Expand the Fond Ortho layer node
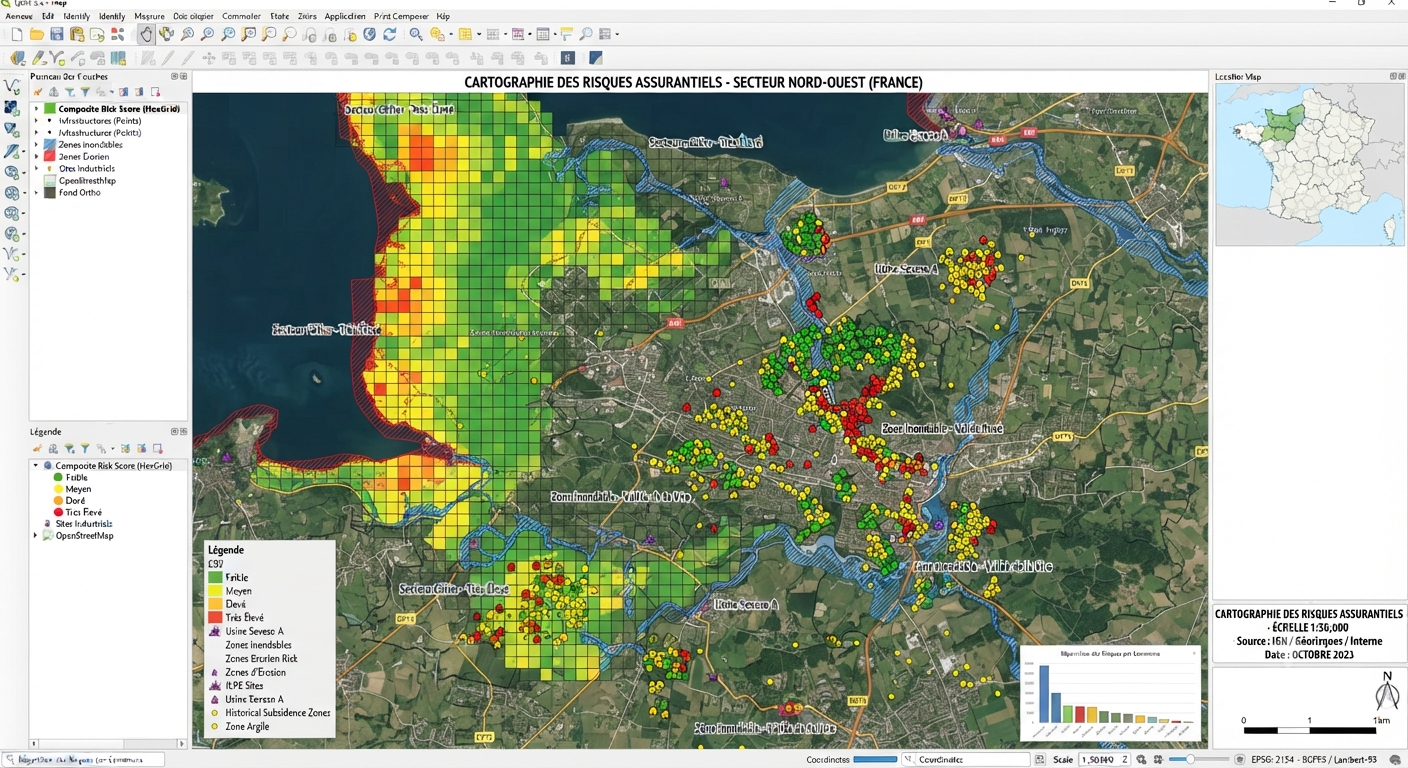The image size is (1408, 768). click(36, 192)
